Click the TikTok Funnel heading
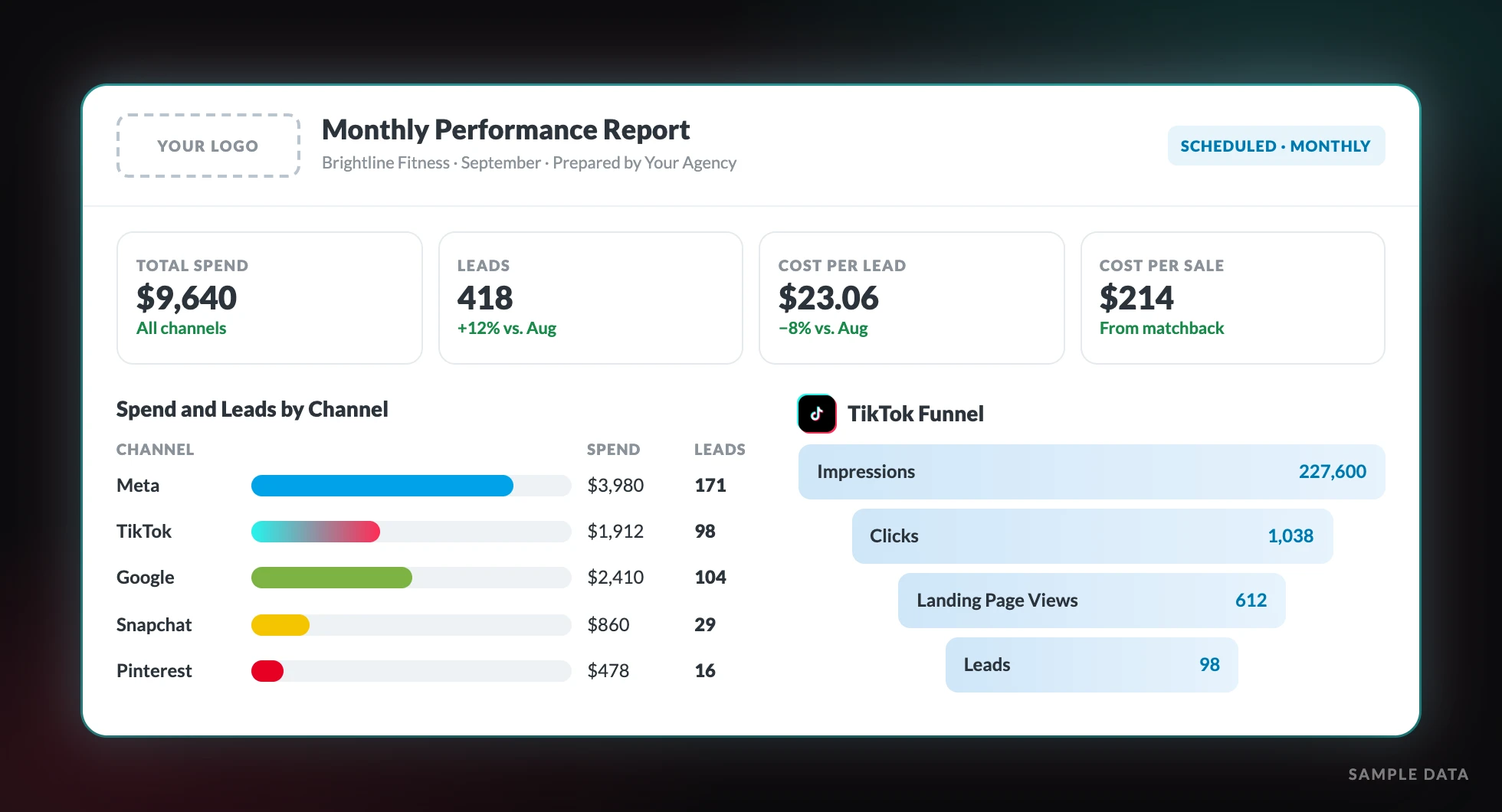Image resolution: width=1502 pixels, height=812 pixels. [916, 414]
